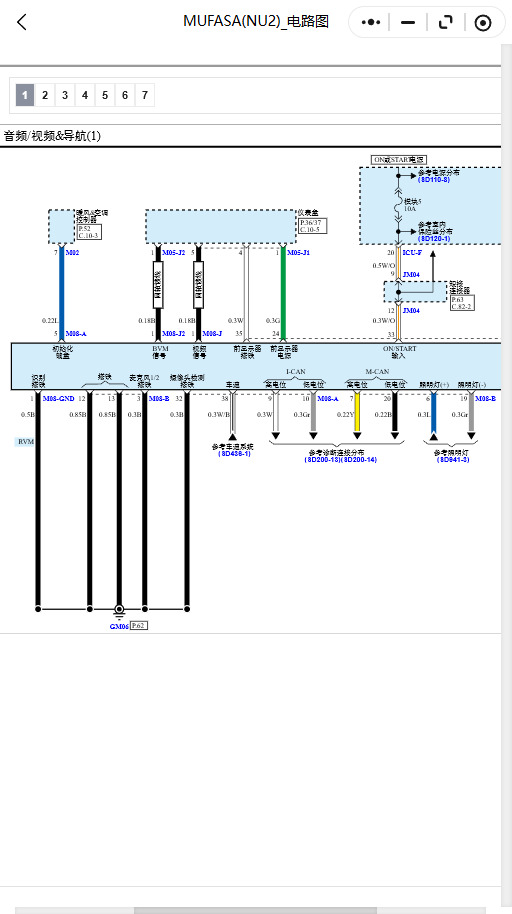Open page 6
Screen dimensions: 512x914
[124, 95]
